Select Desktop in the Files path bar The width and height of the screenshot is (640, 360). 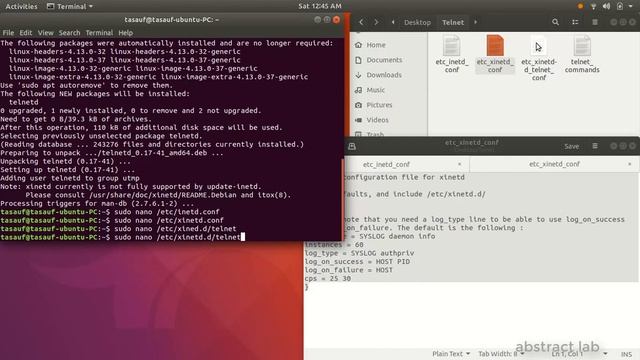pyautogui.click(x=417, y=22)
